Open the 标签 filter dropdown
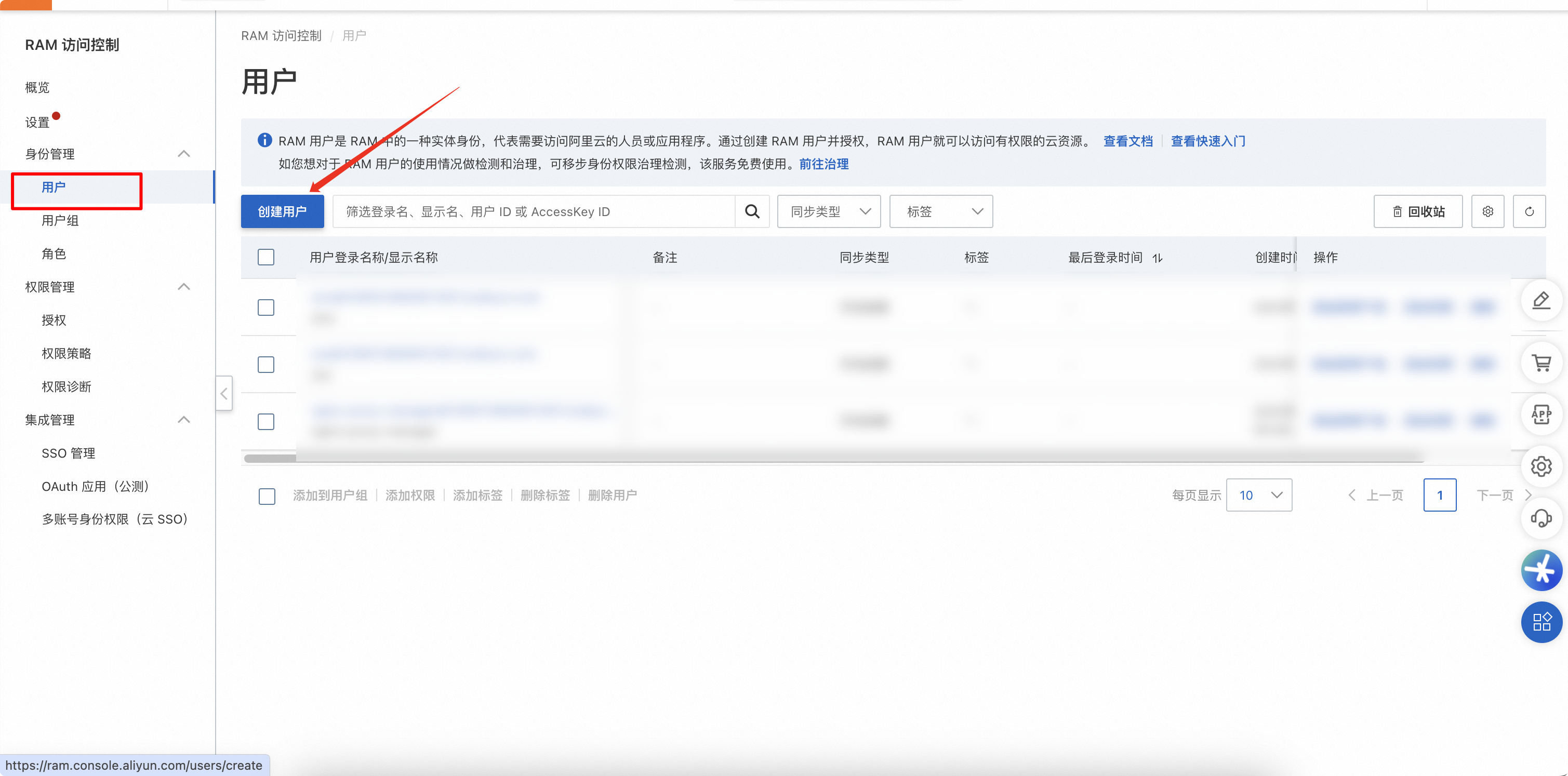This screenshot has width=1568, height=776. [x=941, y=211]
